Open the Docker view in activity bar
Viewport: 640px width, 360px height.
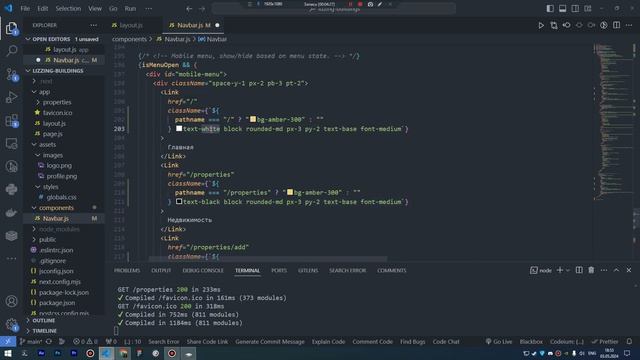click(x=11, y=212)
